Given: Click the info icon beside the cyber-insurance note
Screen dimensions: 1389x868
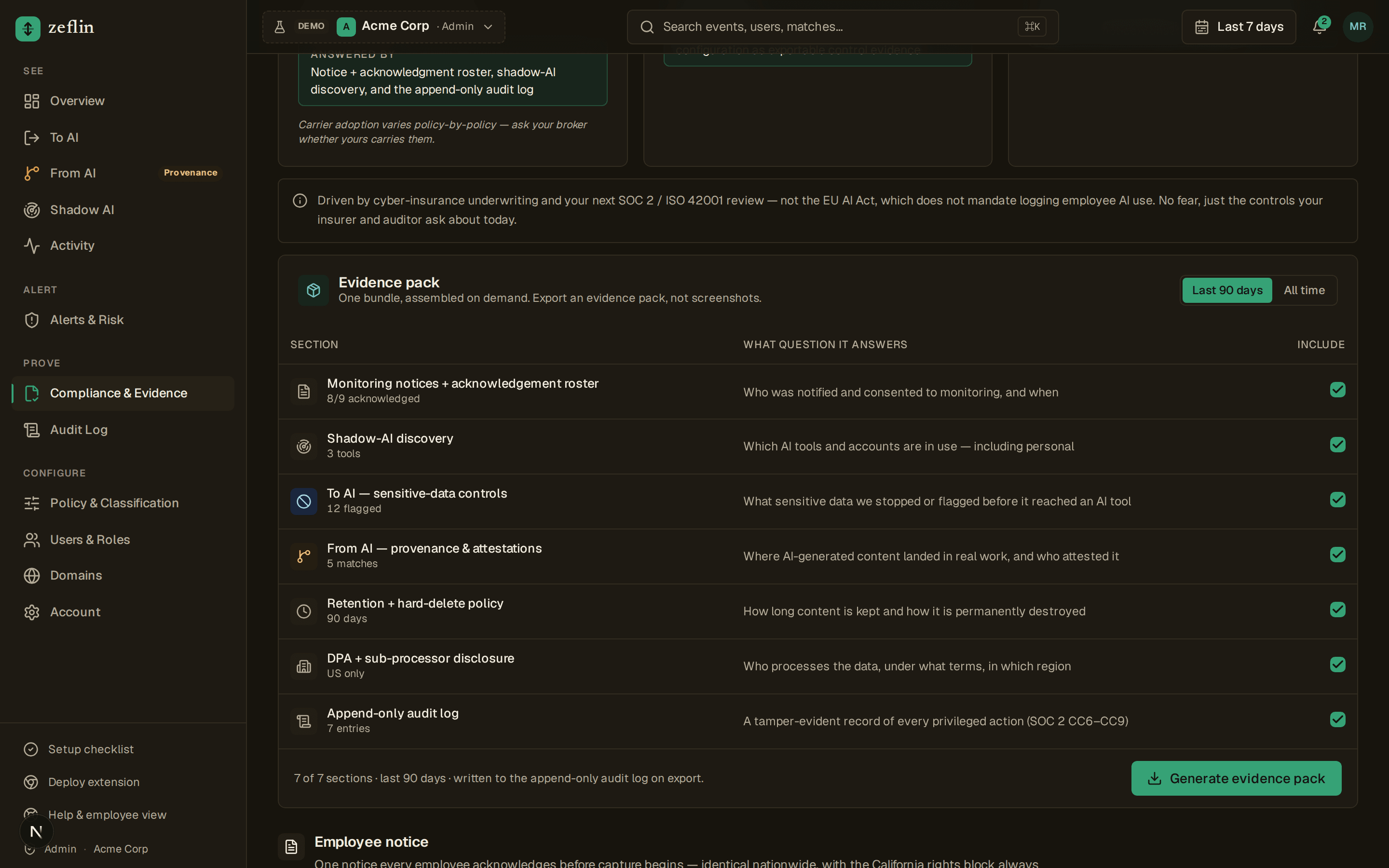Looking at the screenshot, I should pyautogui.click(x=300, y=200).
